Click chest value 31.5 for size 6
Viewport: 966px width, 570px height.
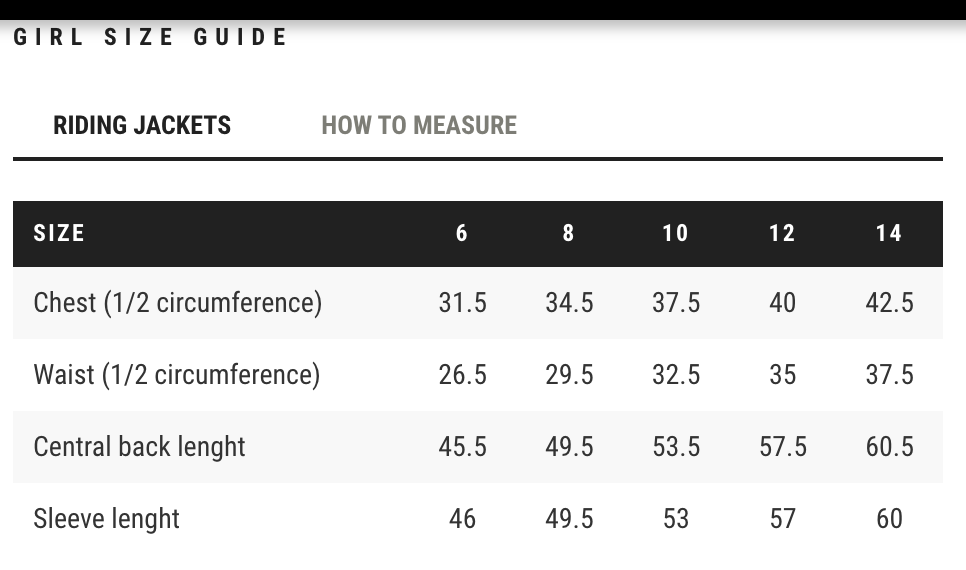pyautogui.click(x=463, y=302)
